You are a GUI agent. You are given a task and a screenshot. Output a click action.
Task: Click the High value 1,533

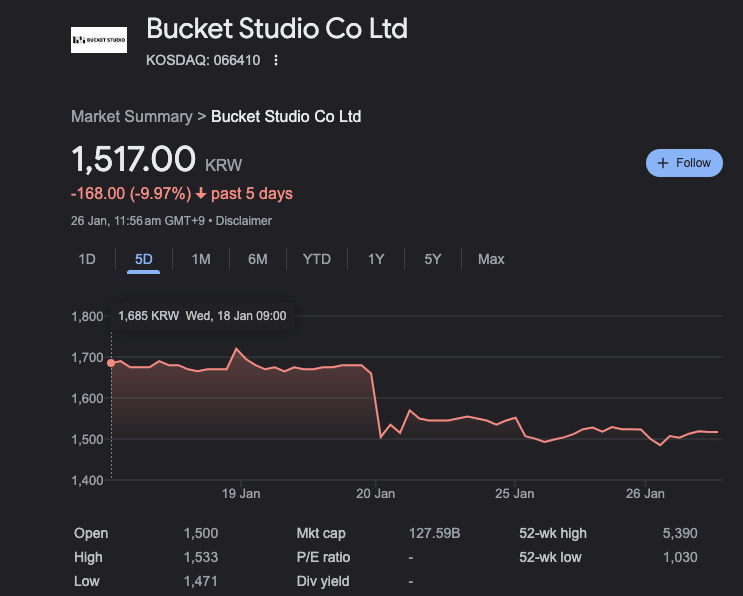(x=201, y=557)
